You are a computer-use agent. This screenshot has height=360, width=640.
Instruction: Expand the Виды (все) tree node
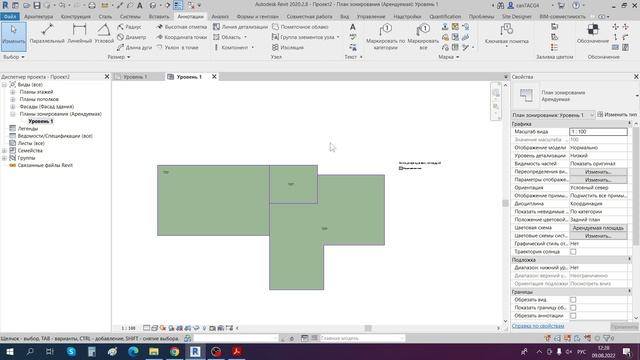pos(4,84)
